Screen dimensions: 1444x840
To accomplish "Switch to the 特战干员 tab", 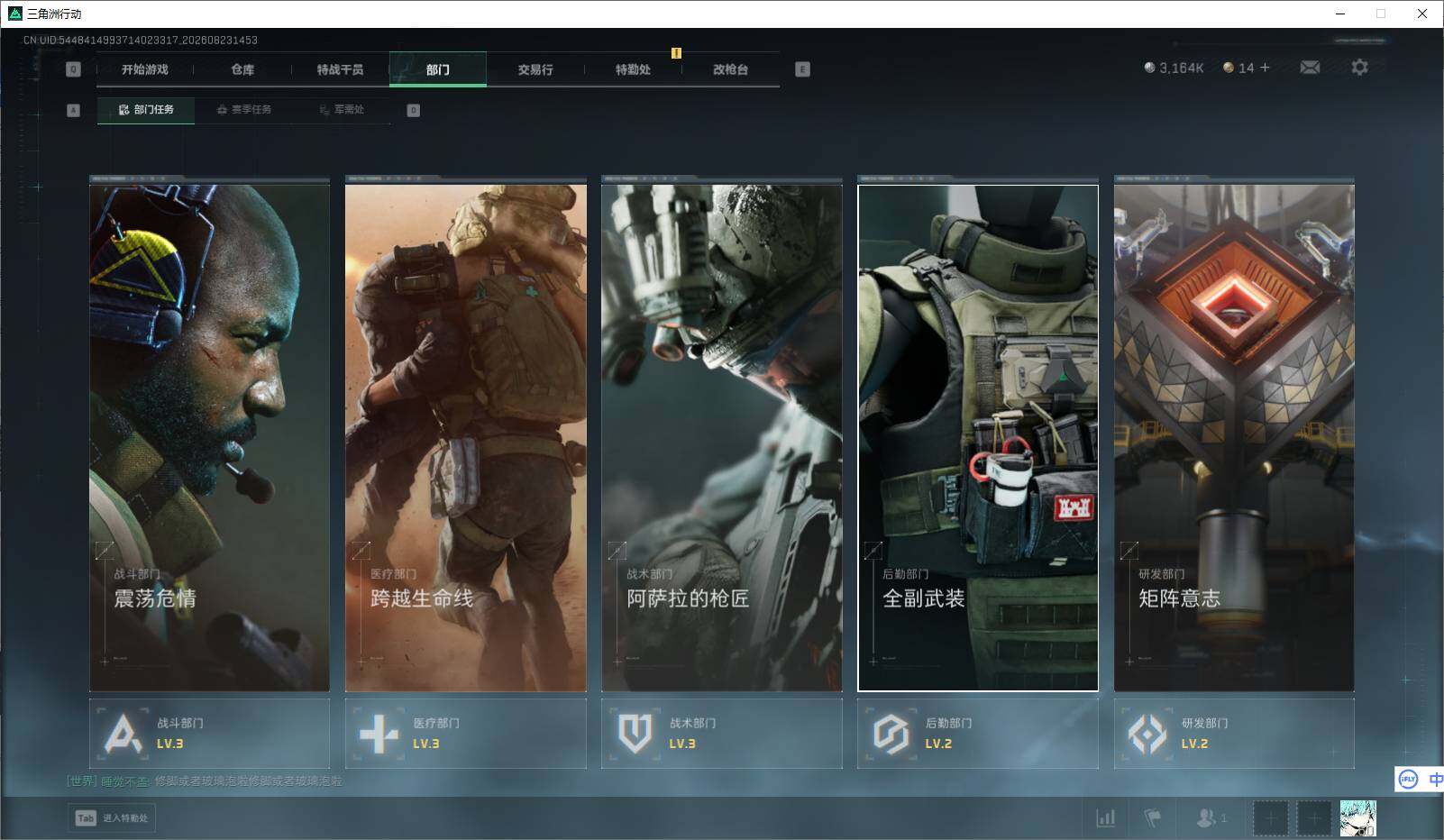I will [340, 69].
